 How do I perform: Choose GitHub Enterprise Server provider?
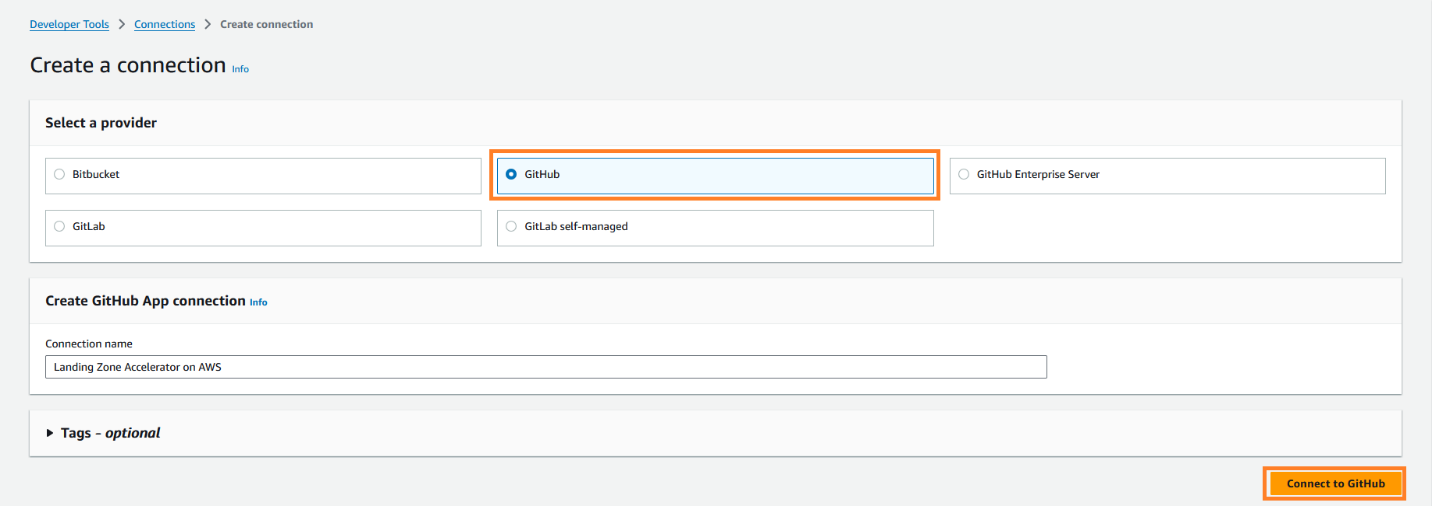point(1167,175)
